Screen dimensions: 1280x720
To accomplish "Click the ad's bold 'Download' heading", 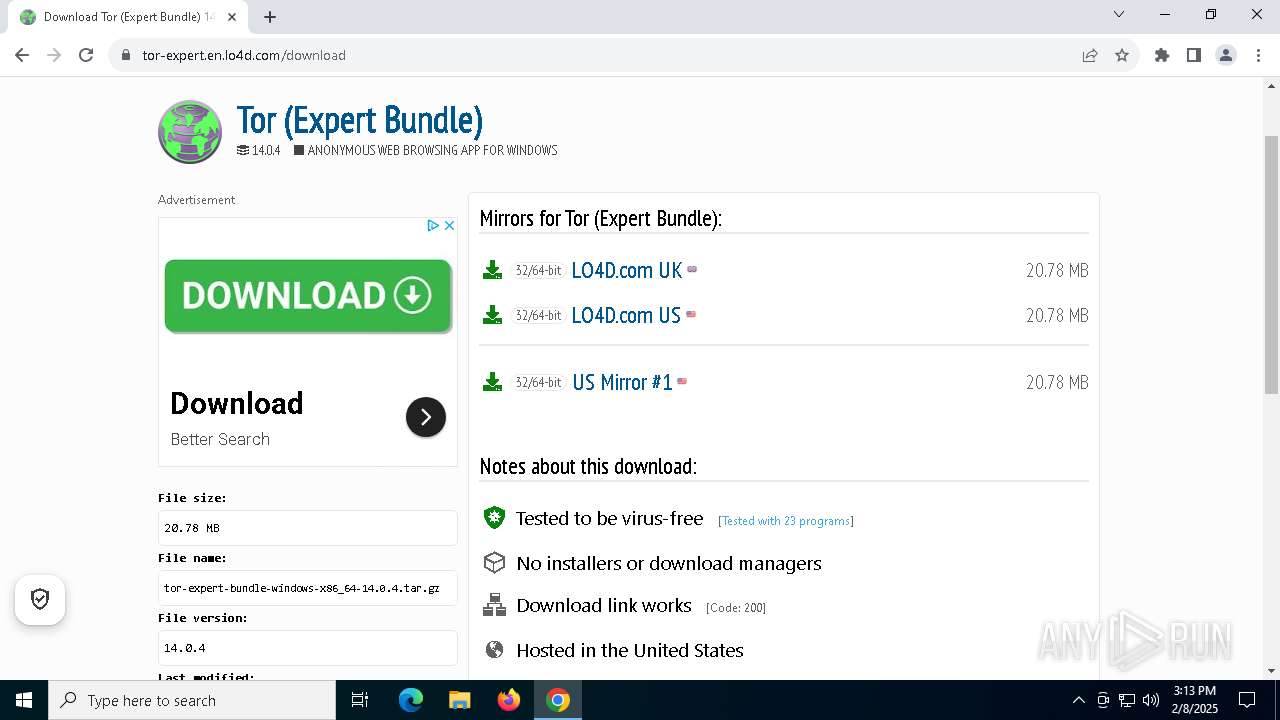I will (x=237, y=403).
